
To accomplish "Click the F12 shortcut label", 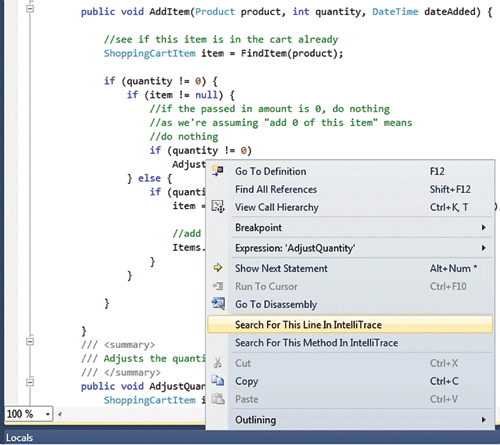I will (x=437, y=171).
